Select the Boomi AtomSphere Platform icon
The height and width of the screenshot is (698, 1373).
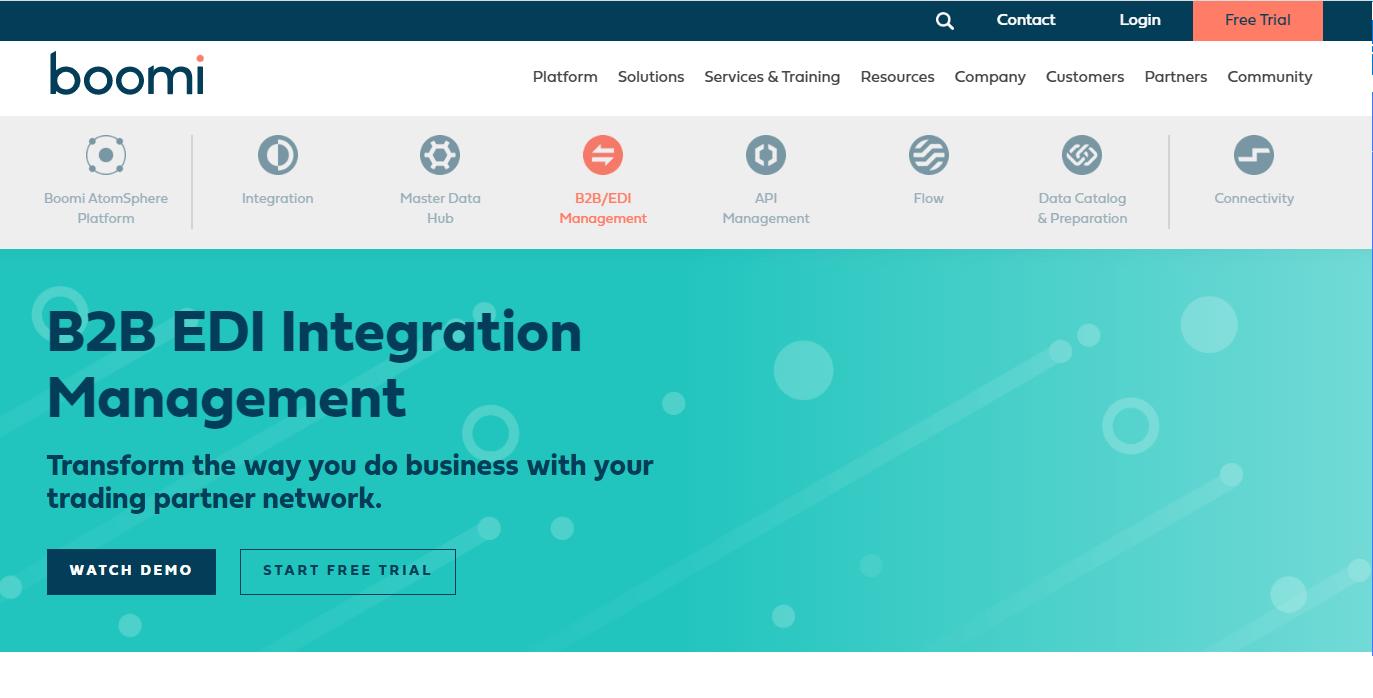pyautogui.click(x=106, y=155)
